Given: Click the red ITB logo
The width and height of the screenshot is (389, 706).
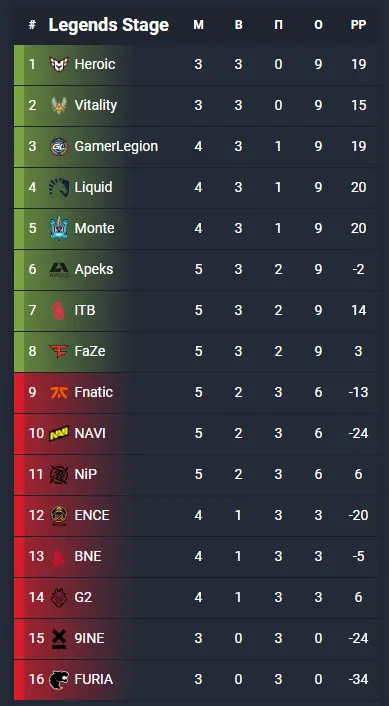Looking at the screenshot, I should click(x=59, y=310).
